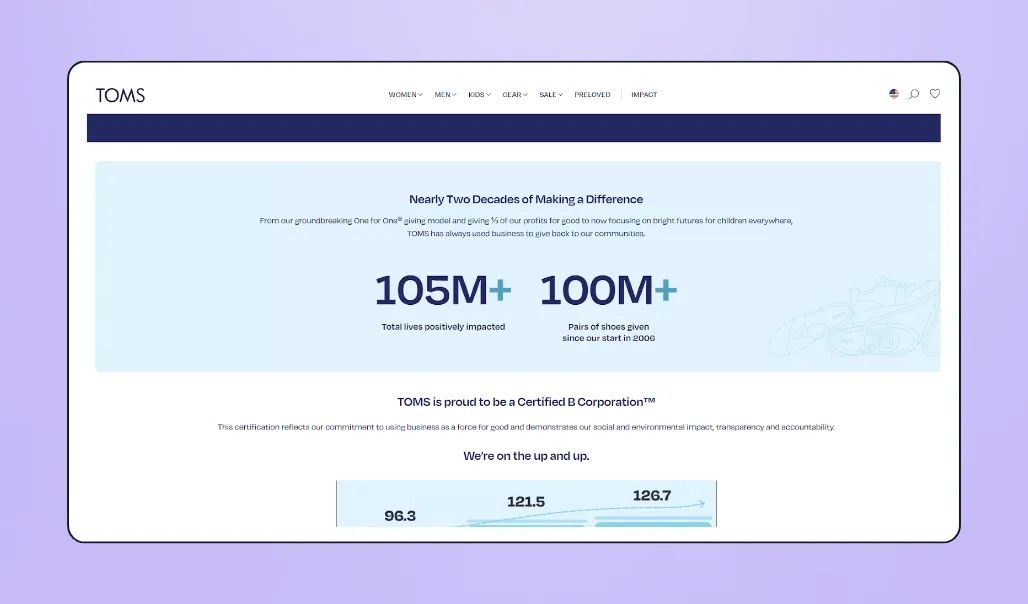This screenshot has width=1028, height=604.
Task: Click 'Total lives positively impacted' text
Action: [443, 327]
